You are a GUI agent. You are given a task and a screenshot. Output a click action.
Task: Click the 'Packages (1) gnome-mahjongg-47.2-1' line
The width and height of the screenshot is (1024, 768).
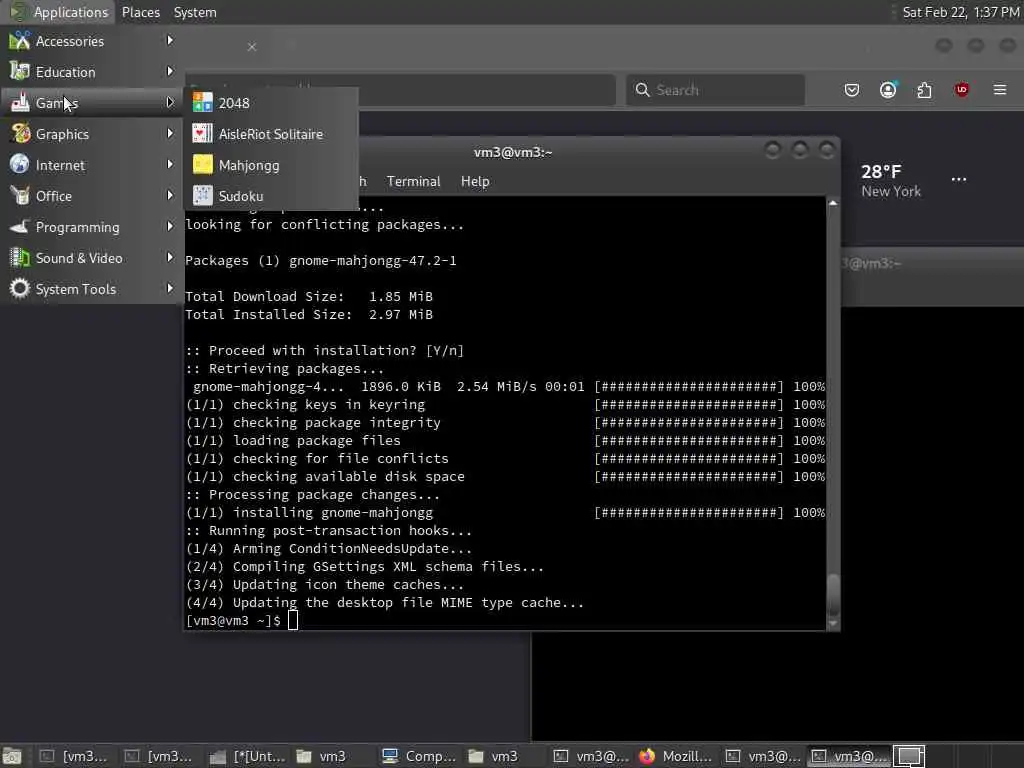pos(321,261)
